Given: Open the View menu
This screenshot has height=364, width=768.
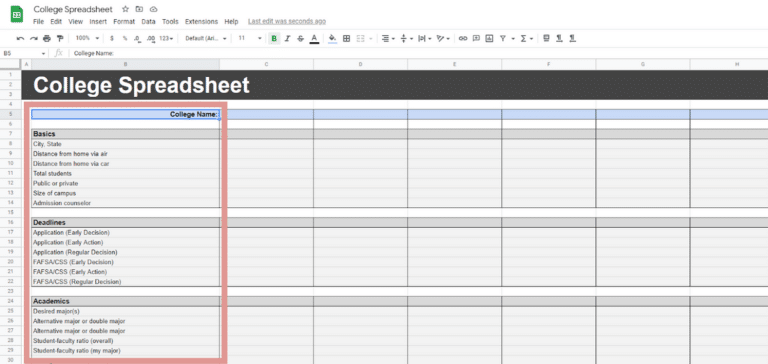Looking at the screenshot, I should tap(75, 22).
